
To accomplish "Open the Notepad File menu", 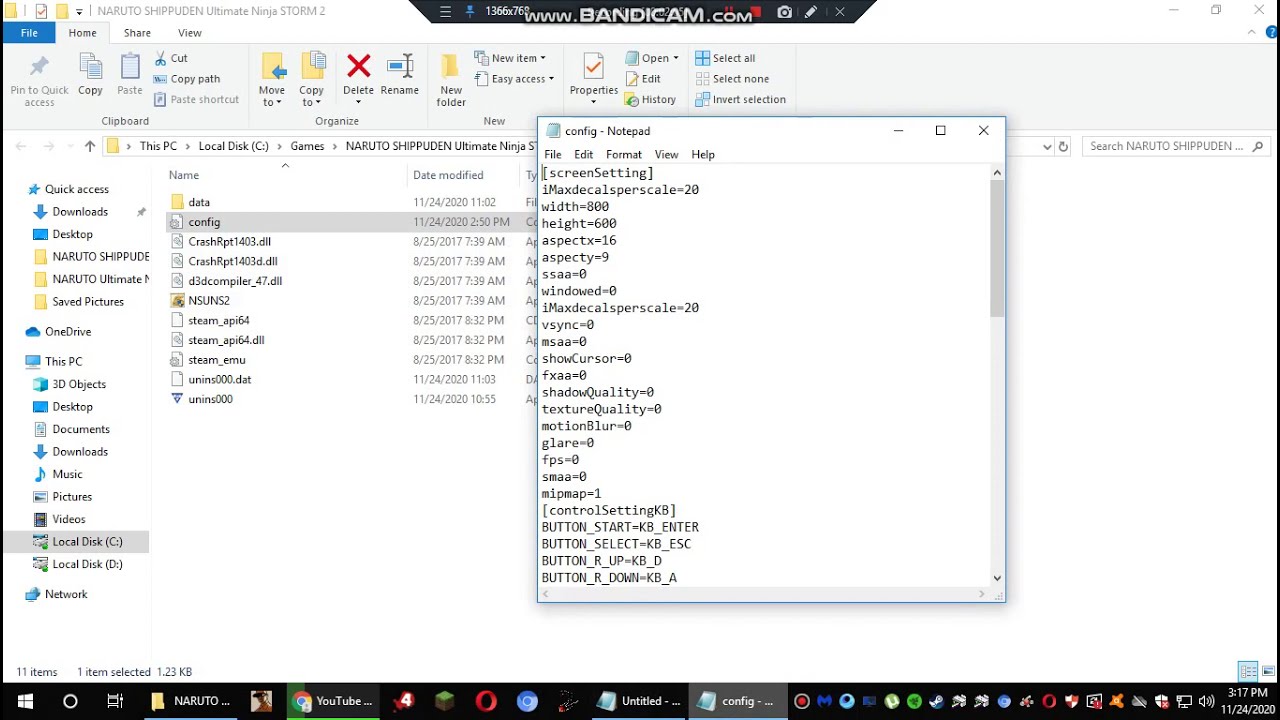I will (552, 154).
